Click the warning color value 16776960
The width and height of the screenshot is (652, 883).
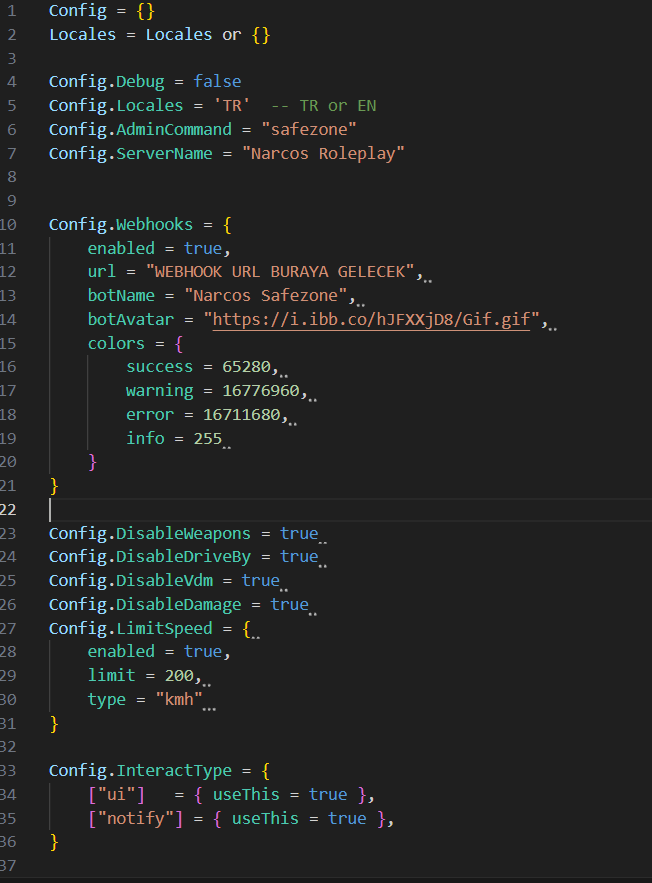261,390
